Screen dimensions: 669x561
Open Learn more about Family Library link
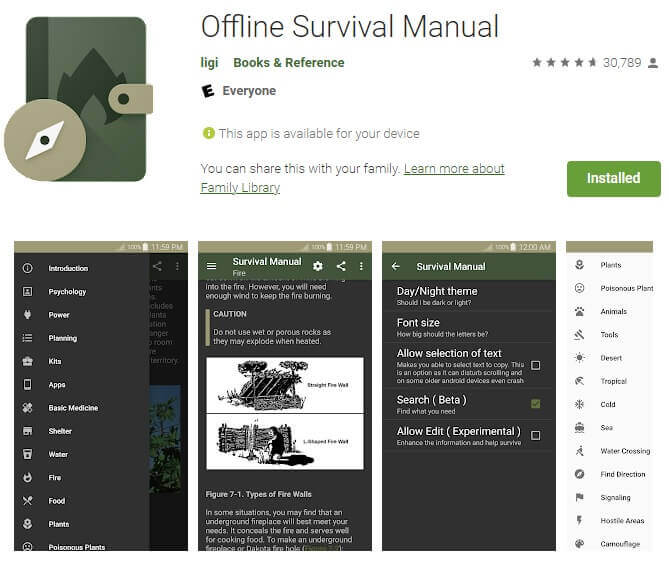tap(352, 178)
